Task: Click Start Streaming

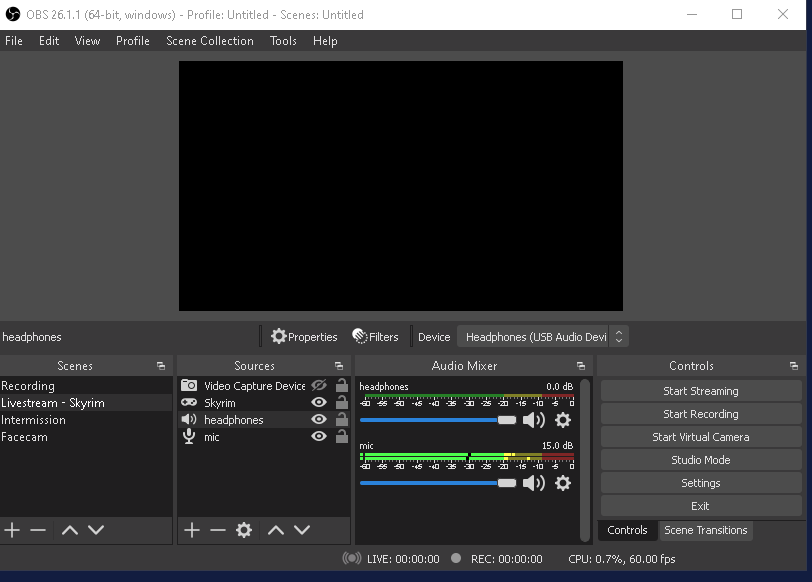Action: click(x=701, y=391)
